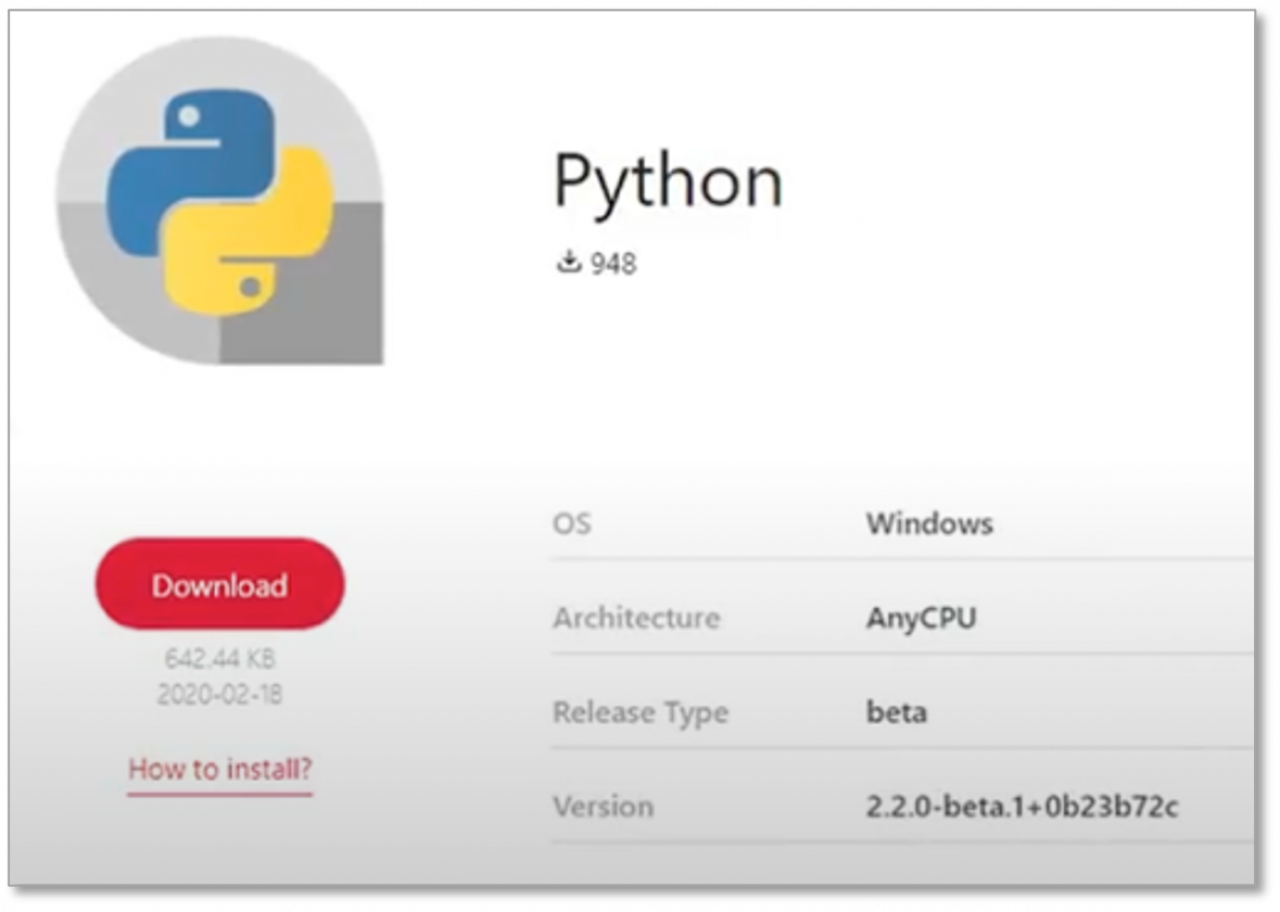Click the Python logo image

pyautogui.click(x=219, y=200)
